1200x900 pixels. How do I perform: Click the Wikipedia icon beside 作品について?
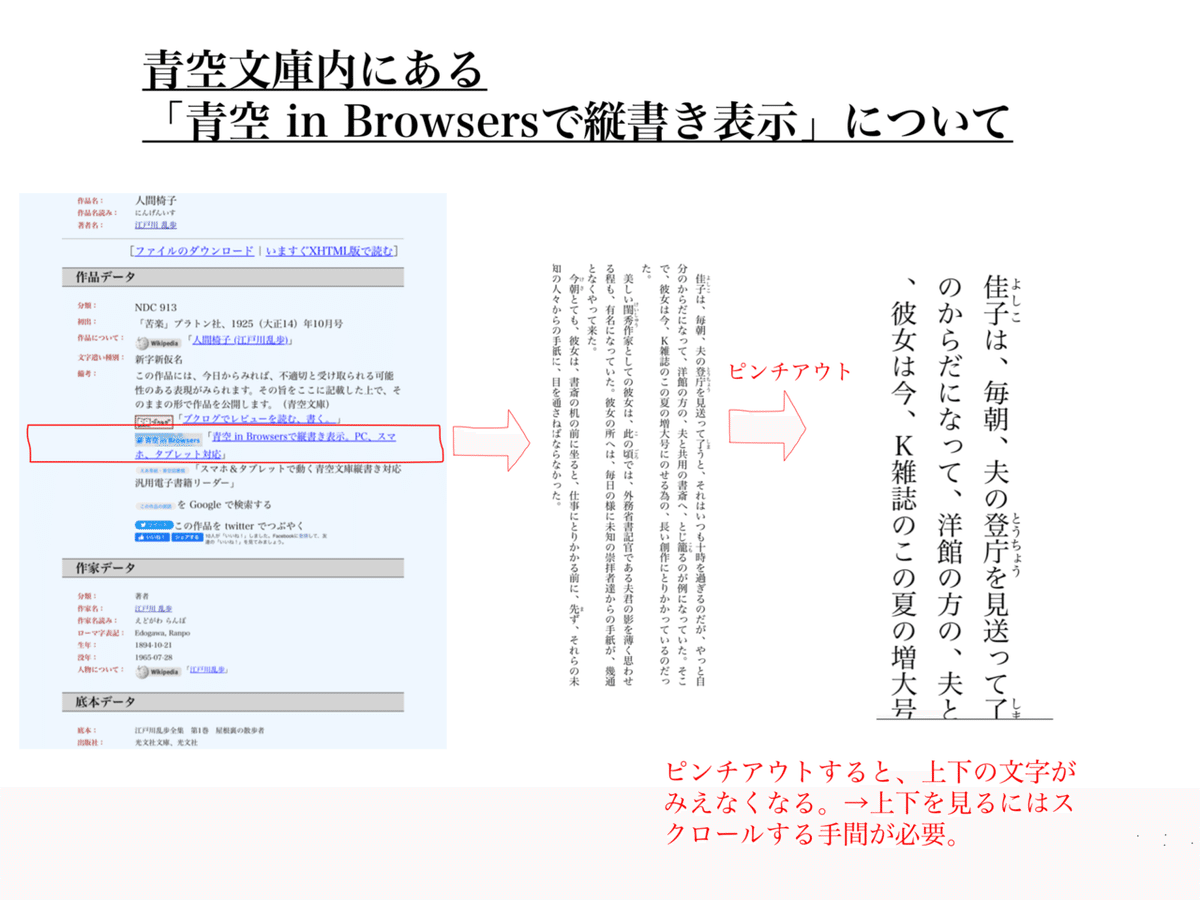(x=158, y=343)
